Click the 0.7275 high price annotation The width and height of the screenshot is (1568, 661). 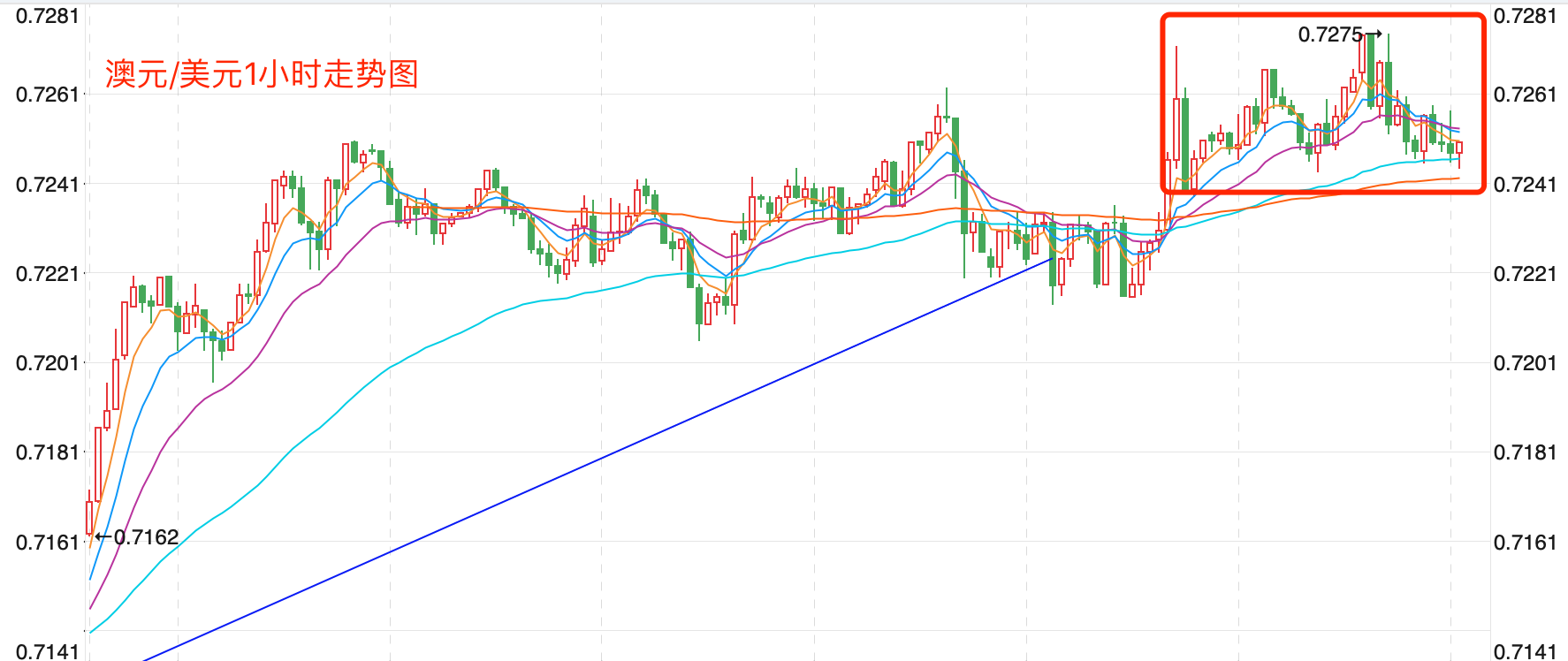1330,34
